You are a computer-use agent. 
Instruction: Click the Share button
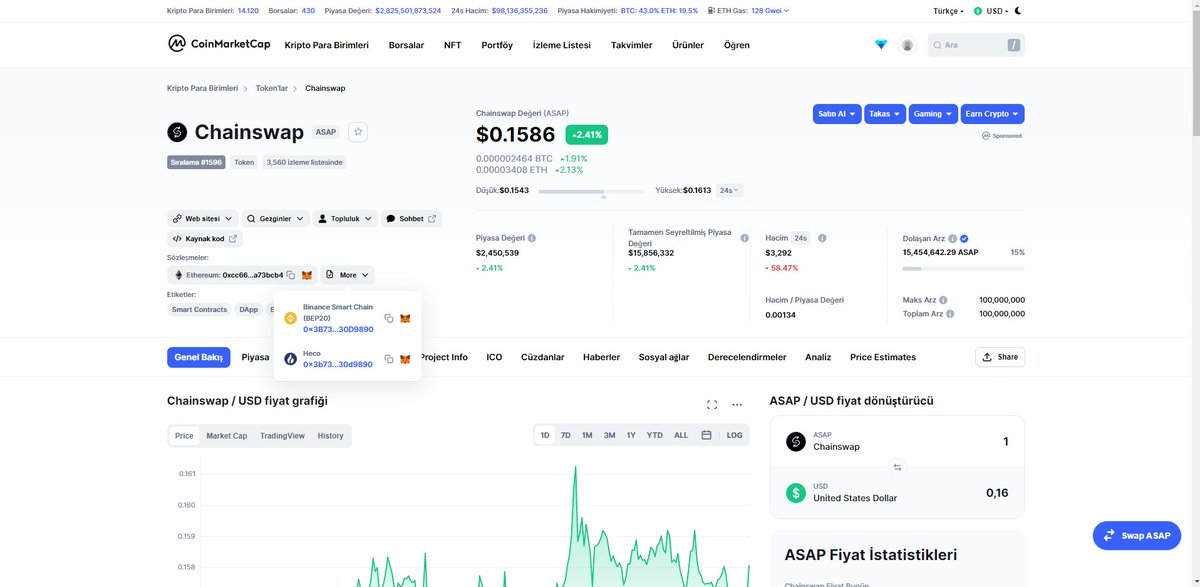(x=1000, y=357)
